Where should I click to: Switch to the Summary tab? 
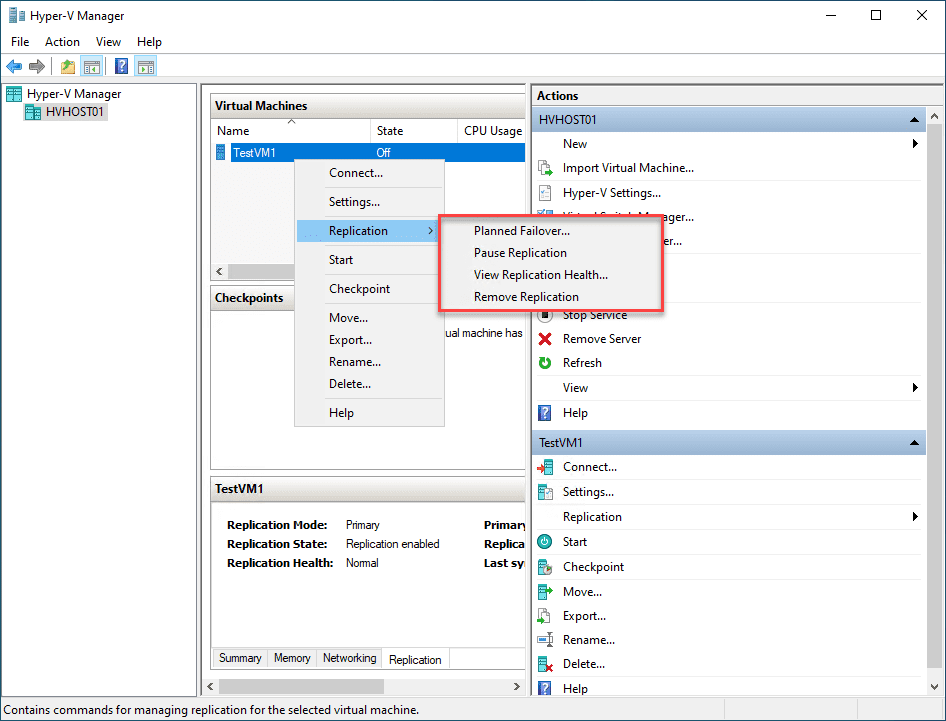click(240, 658)
